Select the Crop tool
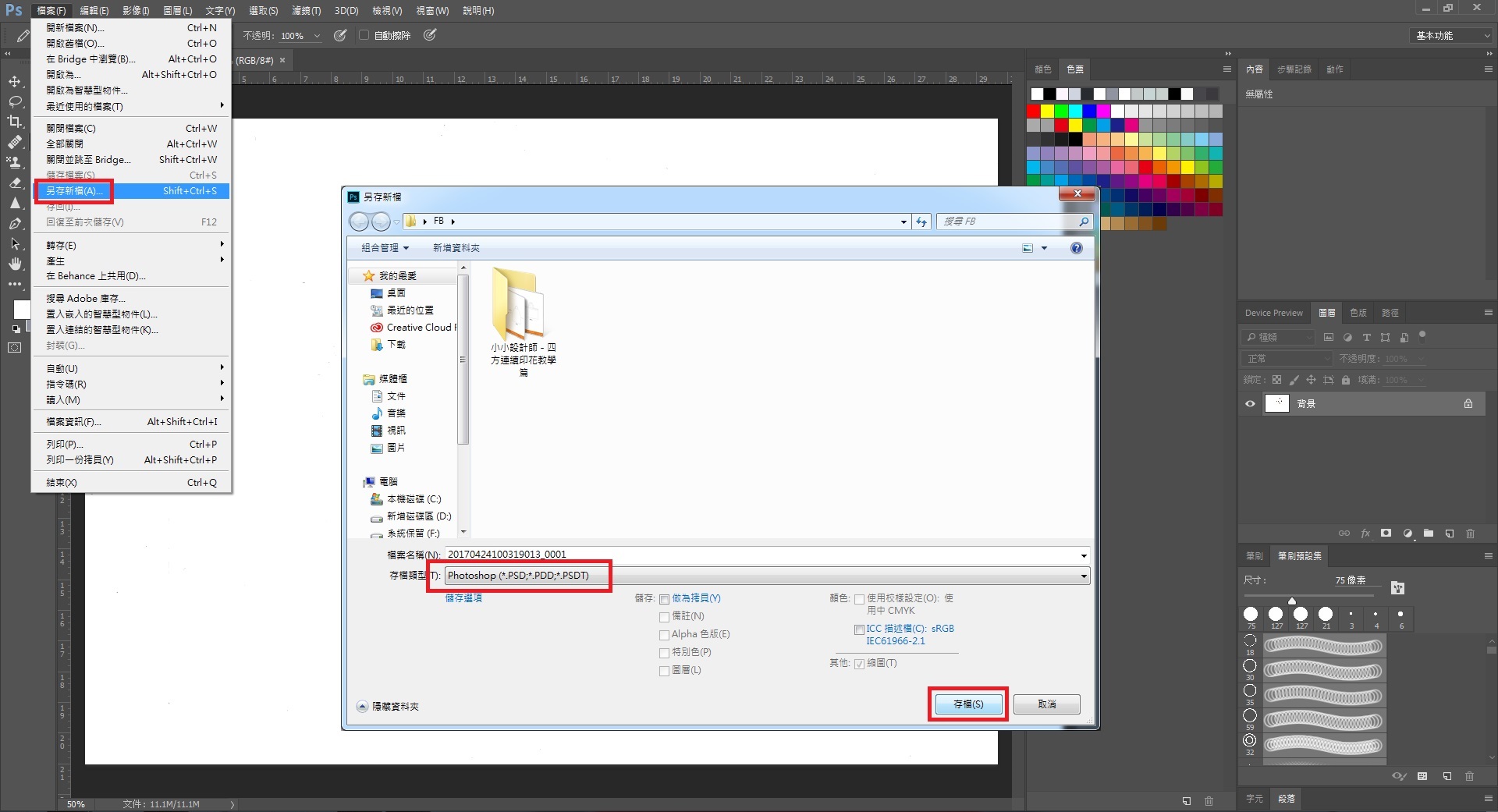Viewport: 1498px width, 812px height. [x=15, y=122]
